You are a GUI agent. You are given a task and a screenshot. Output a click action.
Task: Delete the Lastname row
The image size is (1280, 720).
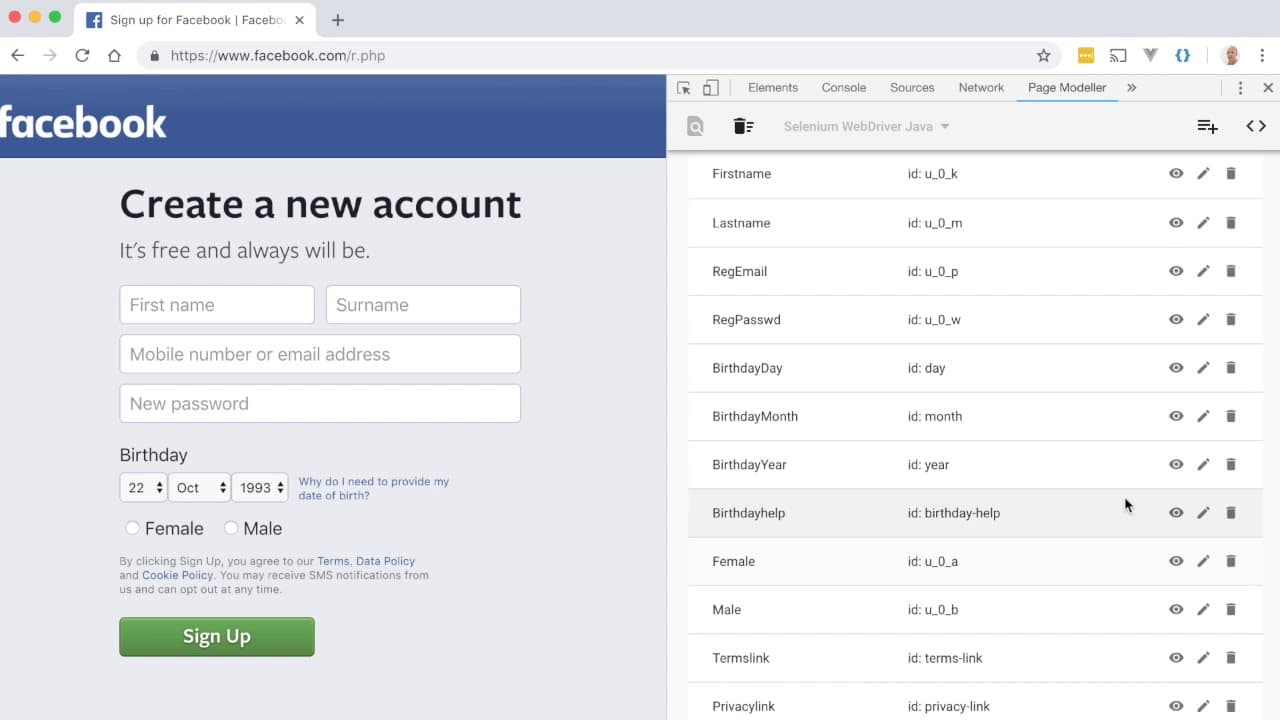1231,222
